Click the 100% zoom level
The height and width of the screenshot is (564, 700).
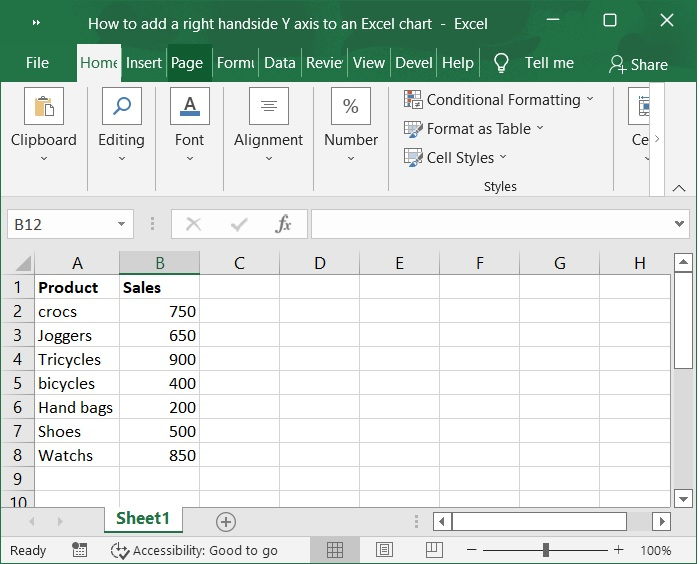655,550
